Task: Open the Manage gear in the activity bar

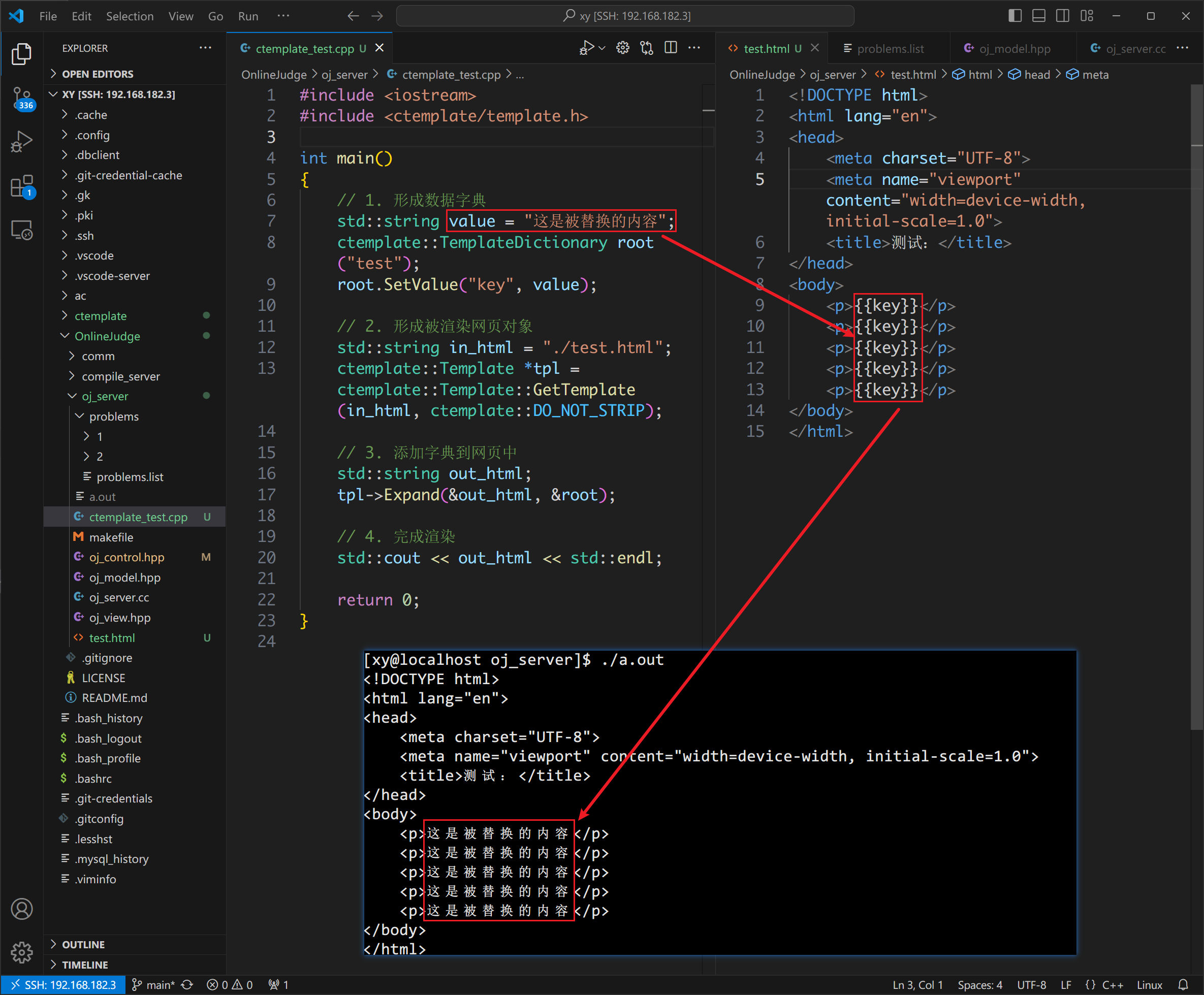Action: (22, 951)
